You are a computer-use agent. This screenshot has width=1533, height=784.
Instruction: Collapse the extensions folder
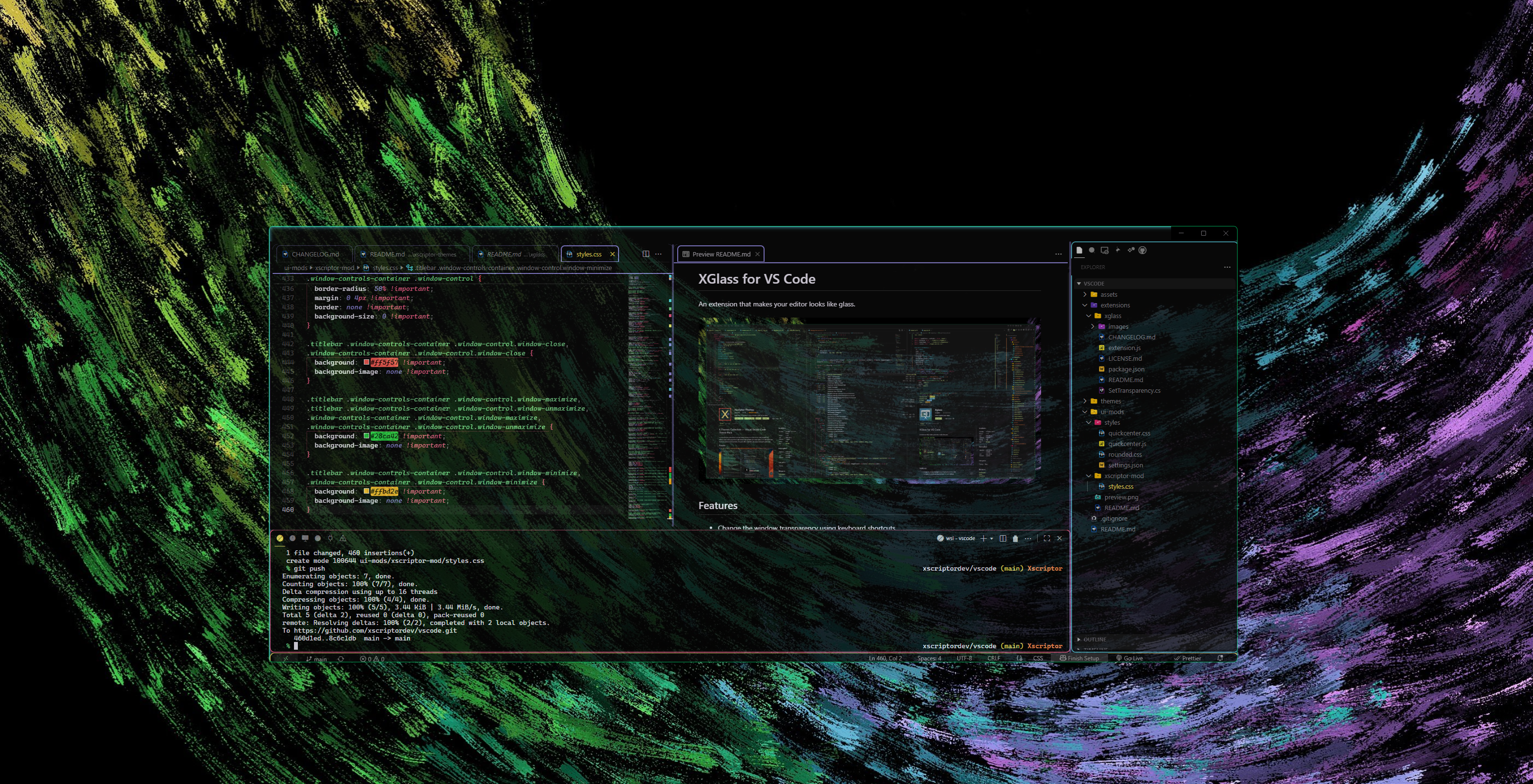coord(1115,305)
